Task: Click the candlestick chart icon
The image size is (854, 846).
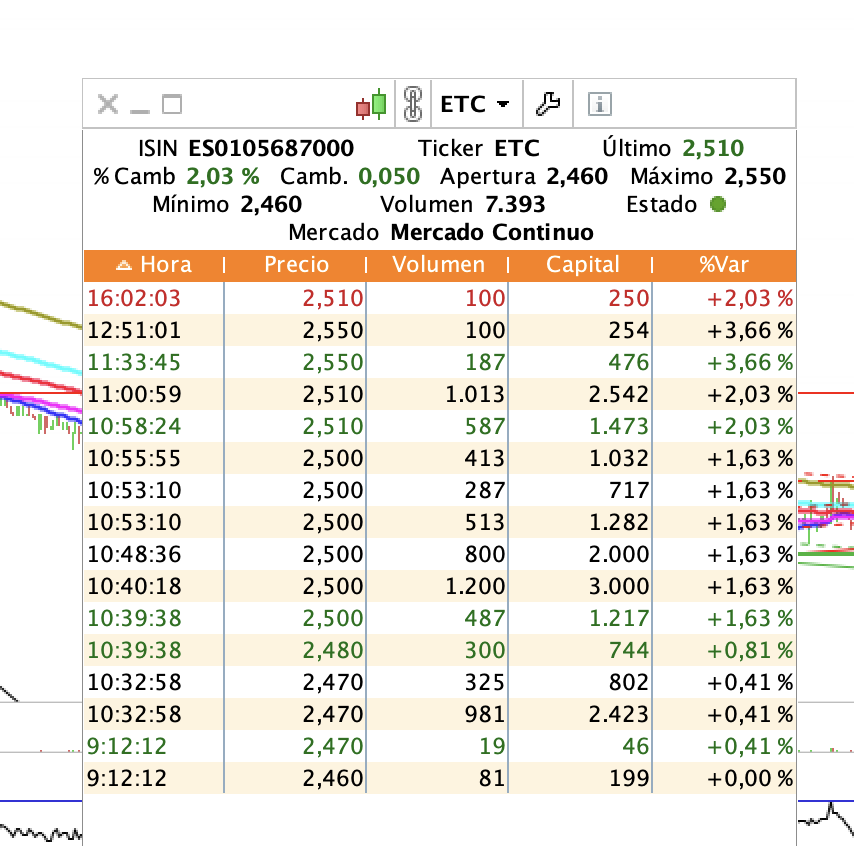Action: coord(372,104)
